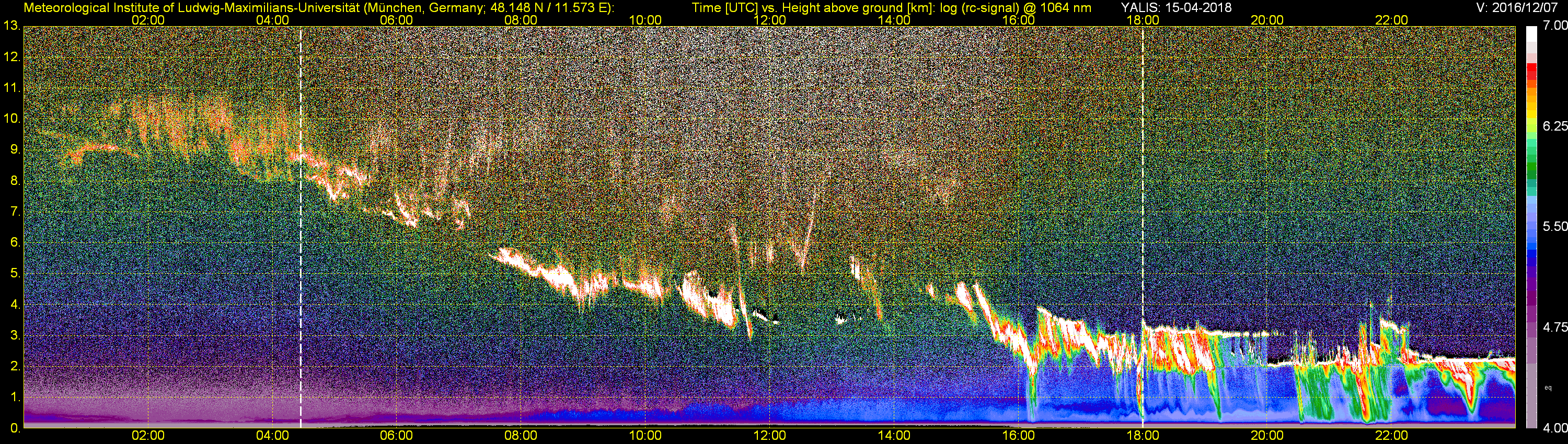This screenshot has height=444, width=1568.
Task: Pick the white segment of the colorbar
Action: (1531, 34)
